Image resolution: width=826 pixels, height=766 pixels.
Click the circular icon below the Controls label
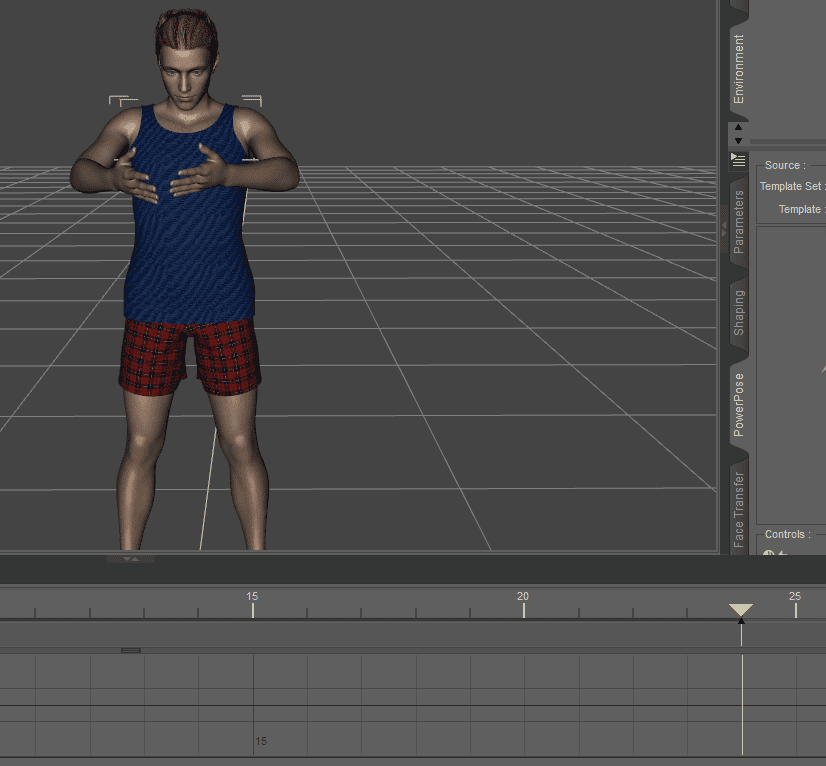pyautogui.click(x=770, y=553)
